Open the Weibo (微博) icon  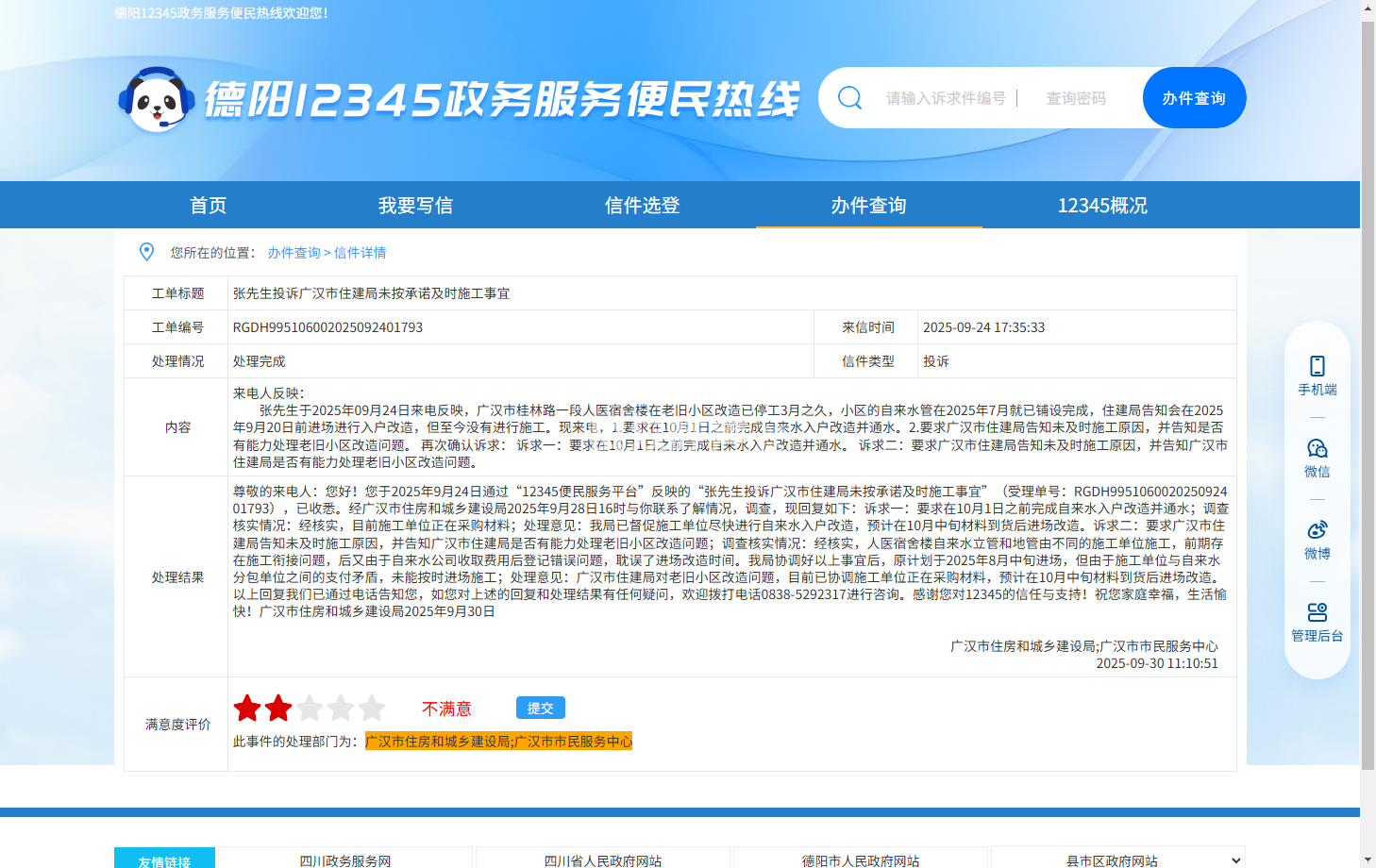click(1317, 530)
